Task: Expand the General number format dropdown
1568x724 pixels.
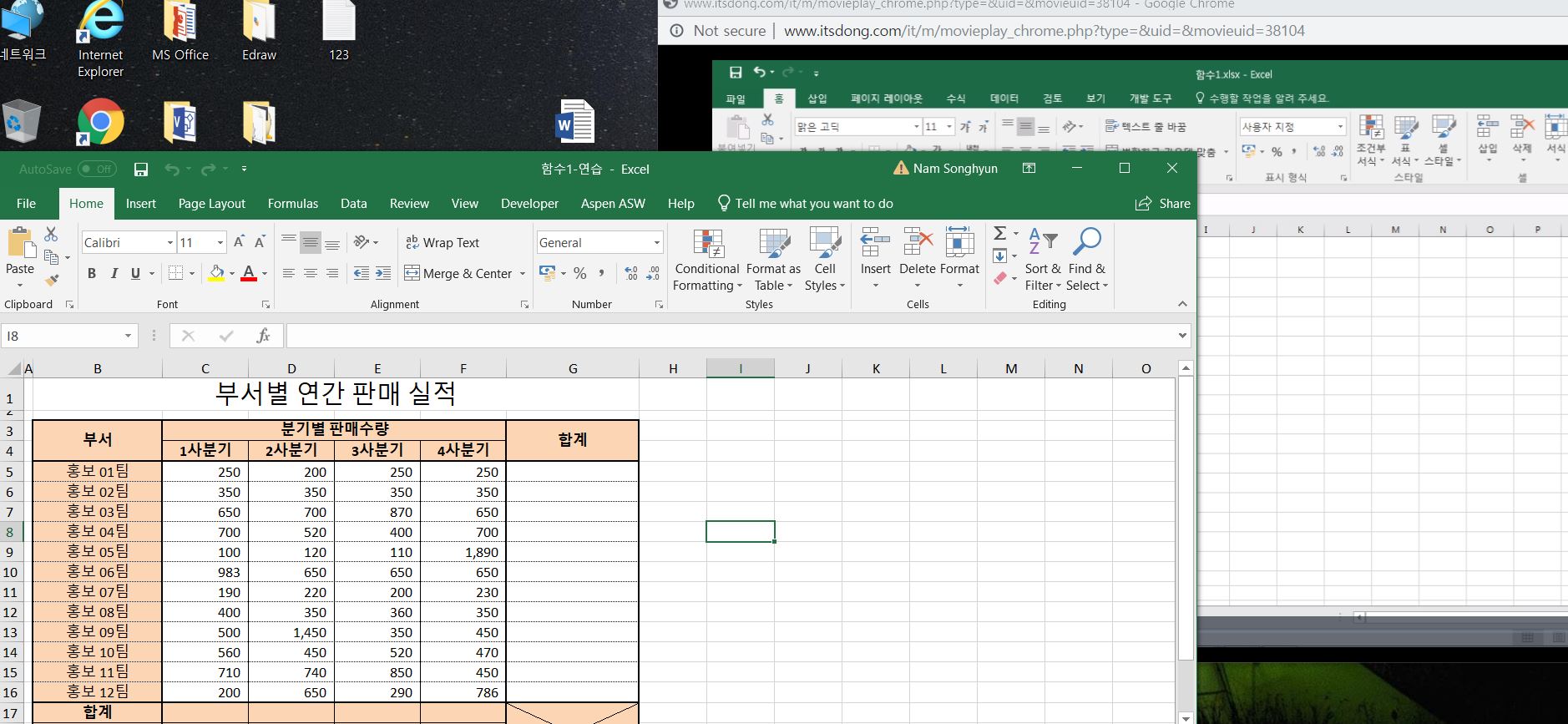Action: click(x=657, y=243)
